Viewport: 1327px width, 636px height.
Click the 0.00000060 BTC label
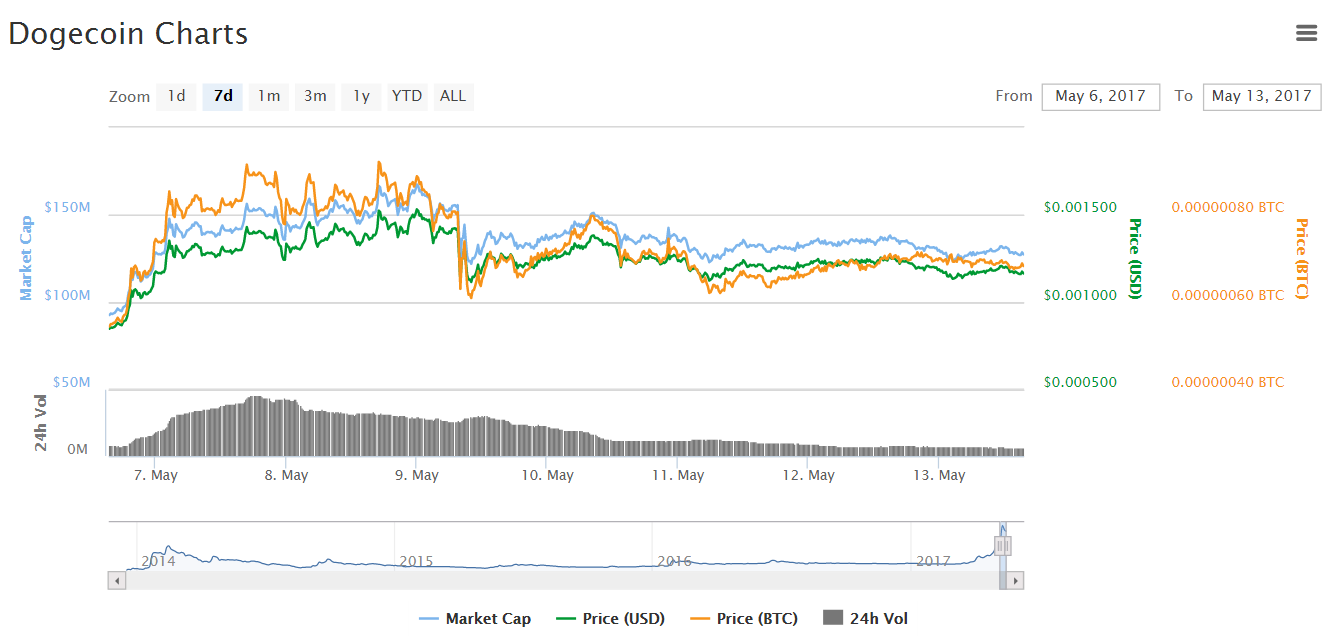coord(1228,295)
